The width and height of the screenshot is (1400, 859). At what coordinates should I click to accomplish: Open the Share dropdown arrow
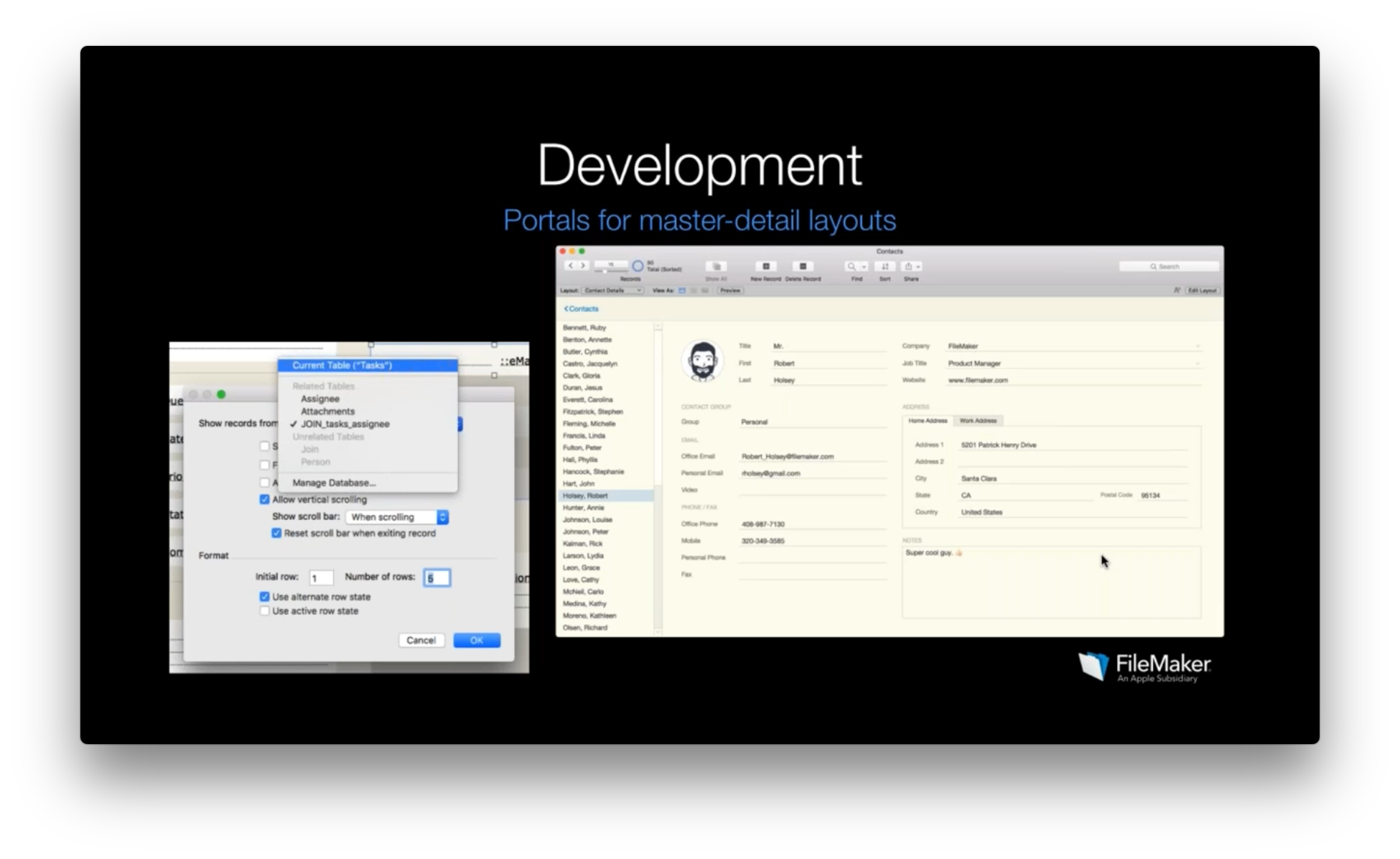point(918,266)
